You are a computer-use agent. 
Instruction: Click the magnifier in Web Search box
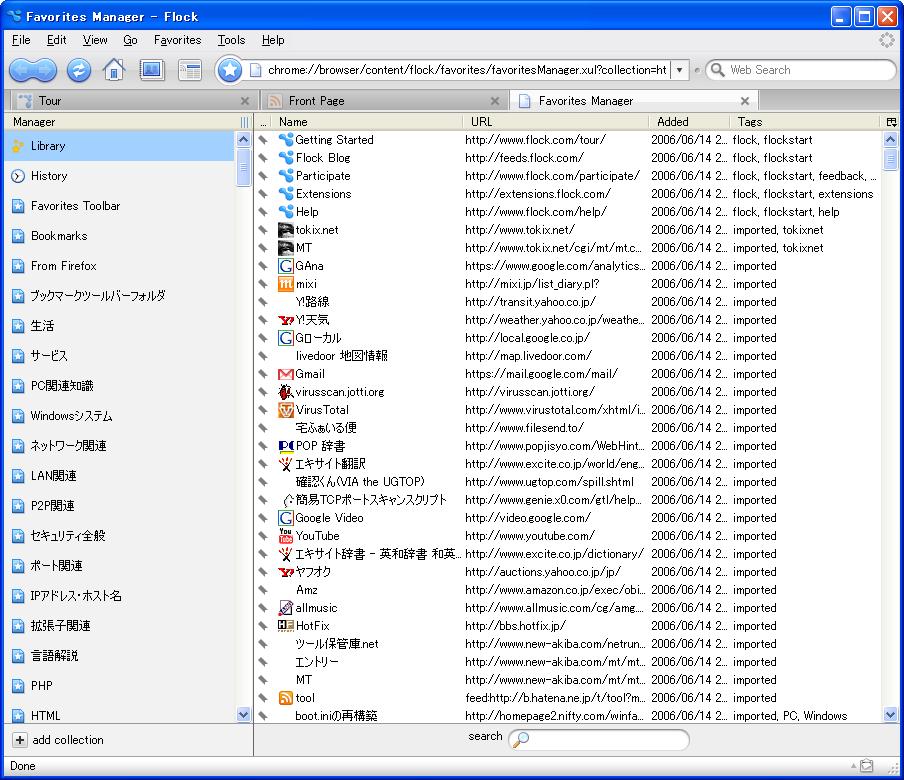pos(717,70)
